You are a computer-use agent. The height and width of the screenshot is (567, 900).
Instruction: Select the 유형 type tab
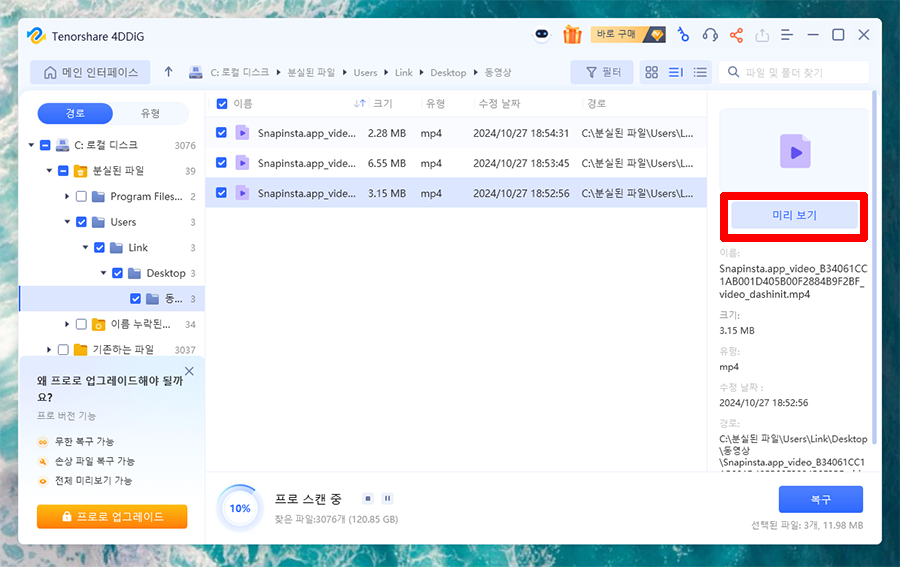point(150,113)
